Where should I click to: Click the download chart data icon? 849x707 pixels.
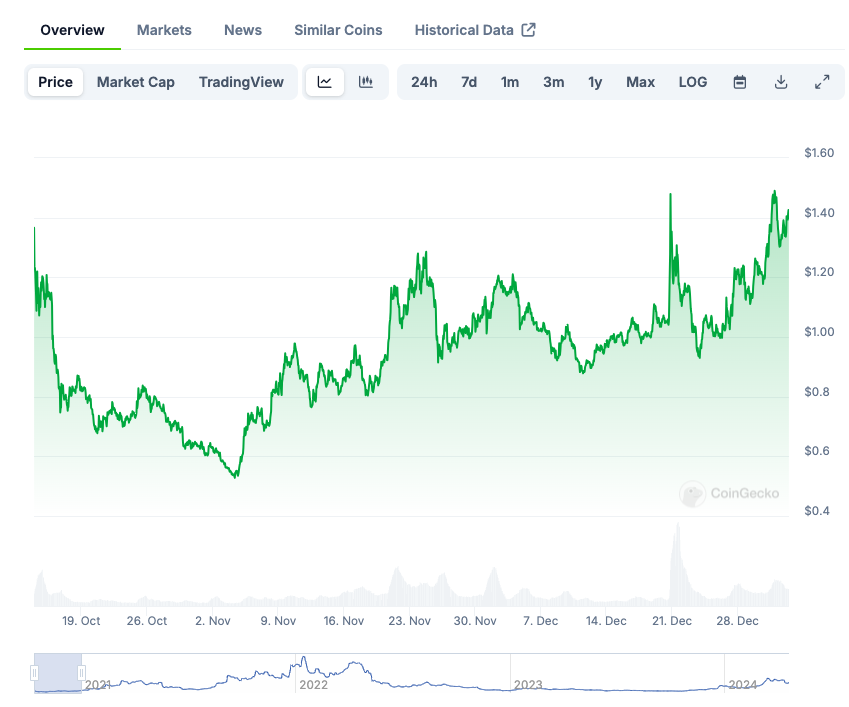coord(781,82)
